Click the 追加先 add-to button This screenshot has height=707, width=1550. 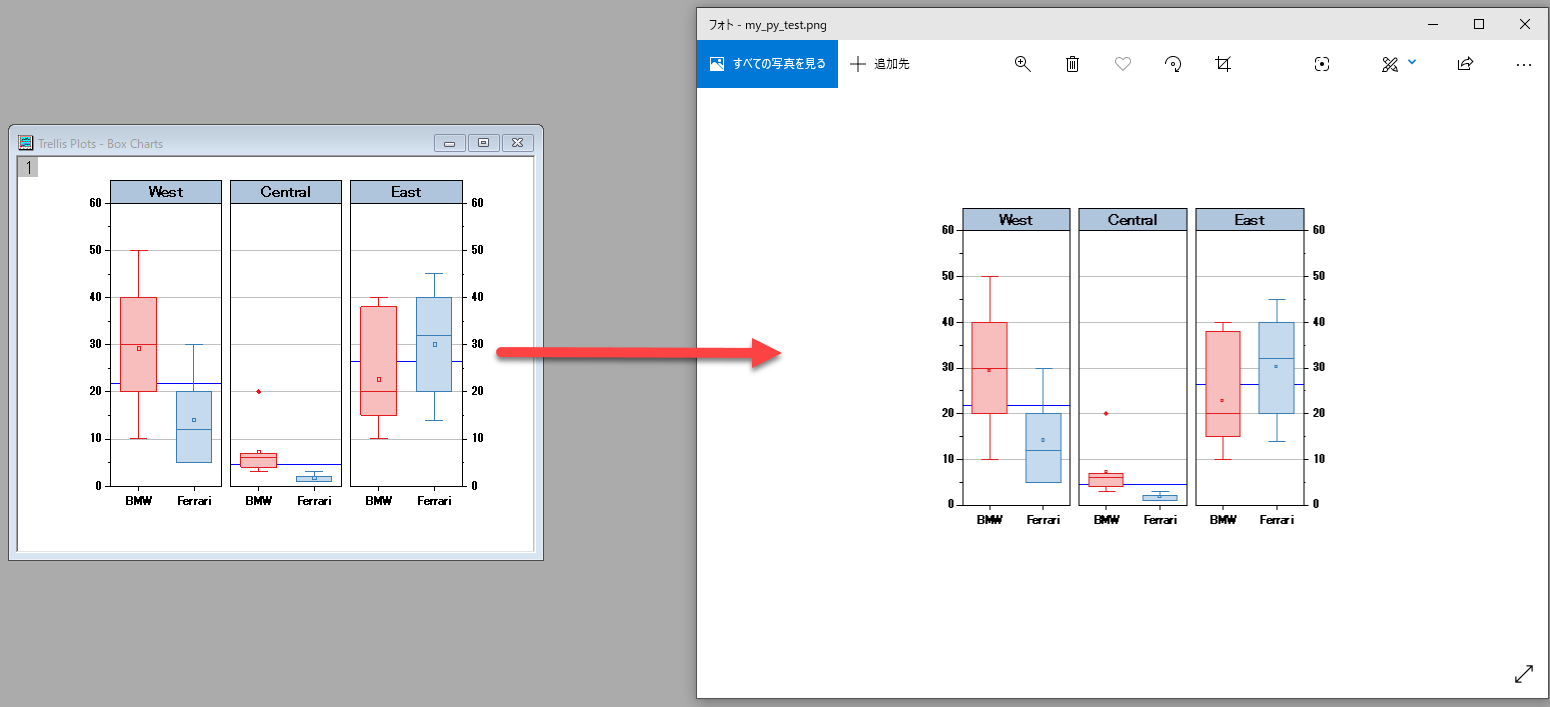tap(880, 64)
